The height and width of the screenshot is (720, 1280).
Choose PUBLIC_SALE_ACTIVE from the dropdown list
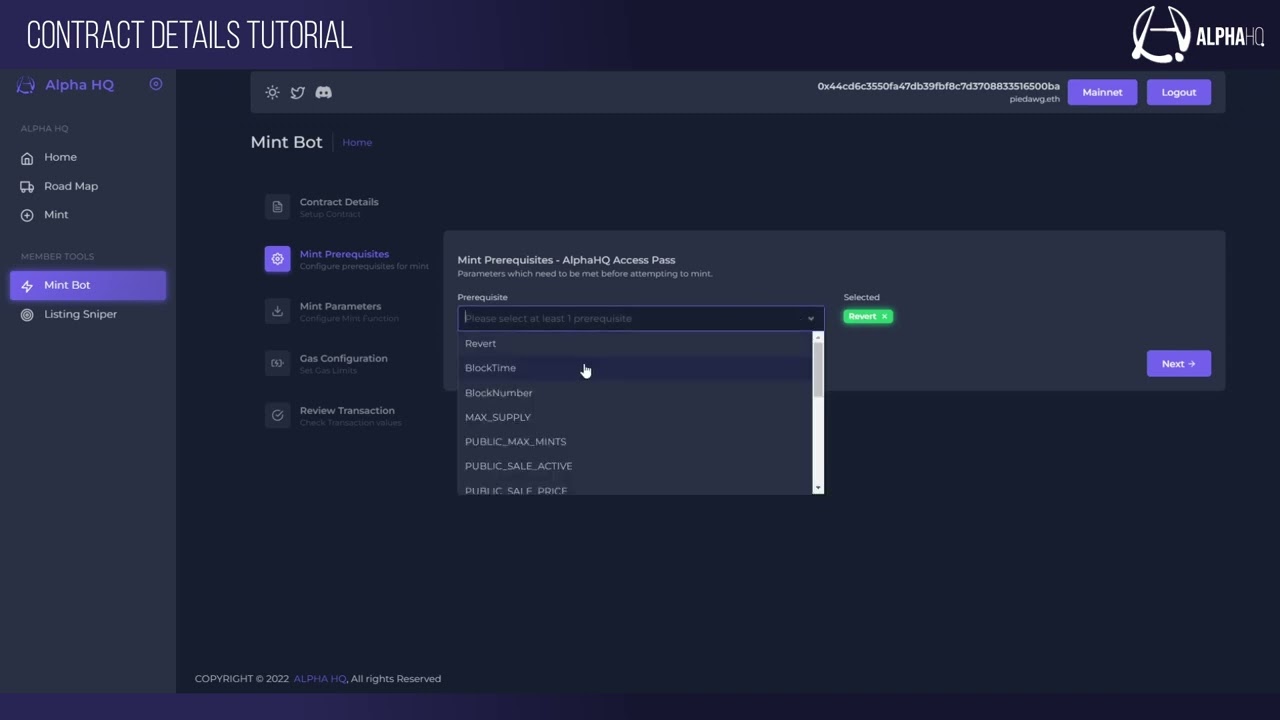pos(636,466)
